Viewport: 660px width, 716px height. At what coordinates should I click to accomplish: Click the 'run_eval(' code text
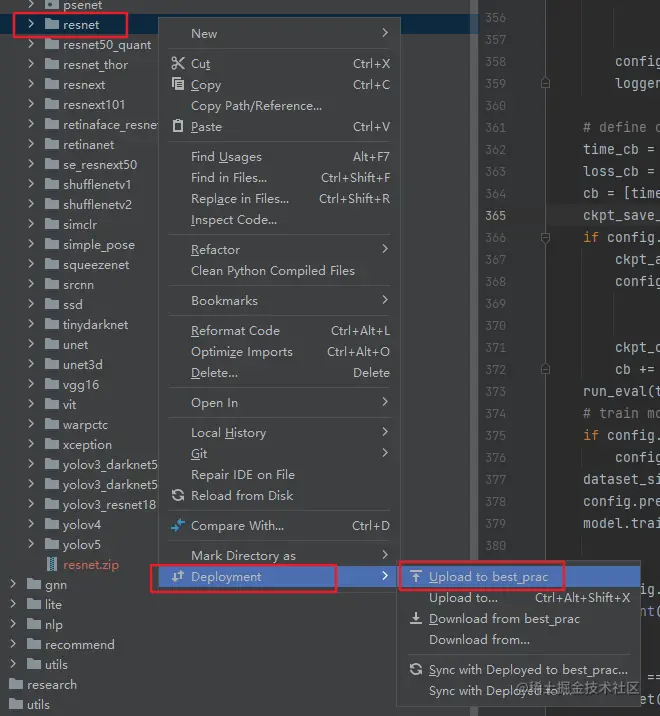(x=618, y=391)
